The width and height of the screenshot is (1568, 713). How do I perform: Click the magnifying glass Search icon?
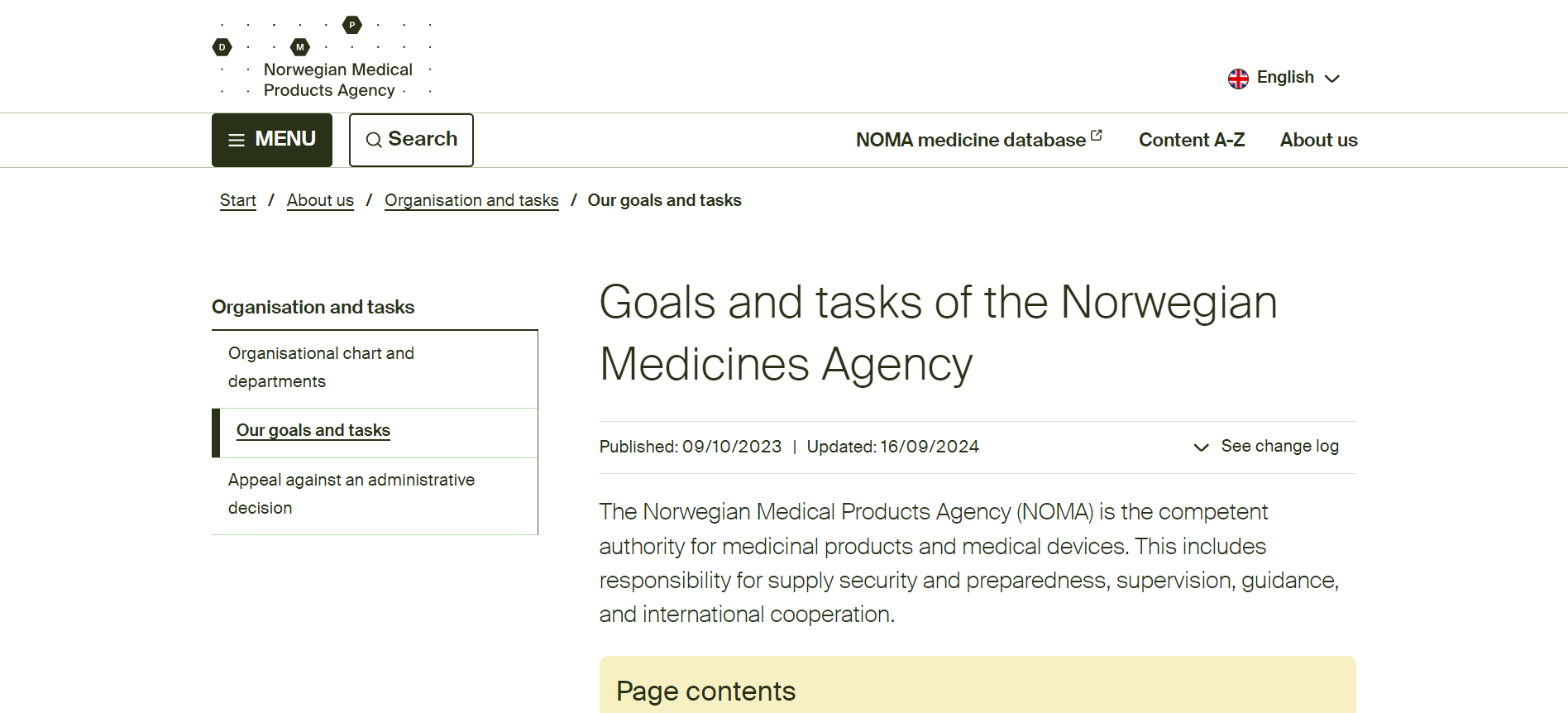pyautogui.click(x=374, y=140)
